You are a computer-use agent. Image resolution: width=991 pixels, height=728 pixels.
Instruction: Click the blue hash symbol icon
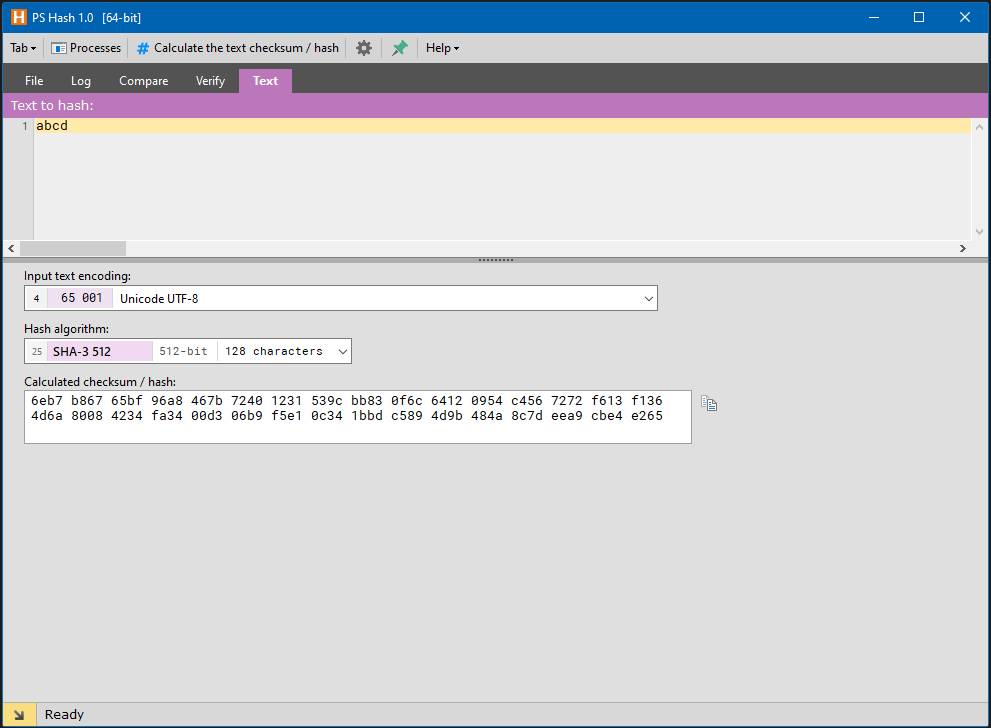[x=143, y=48]
